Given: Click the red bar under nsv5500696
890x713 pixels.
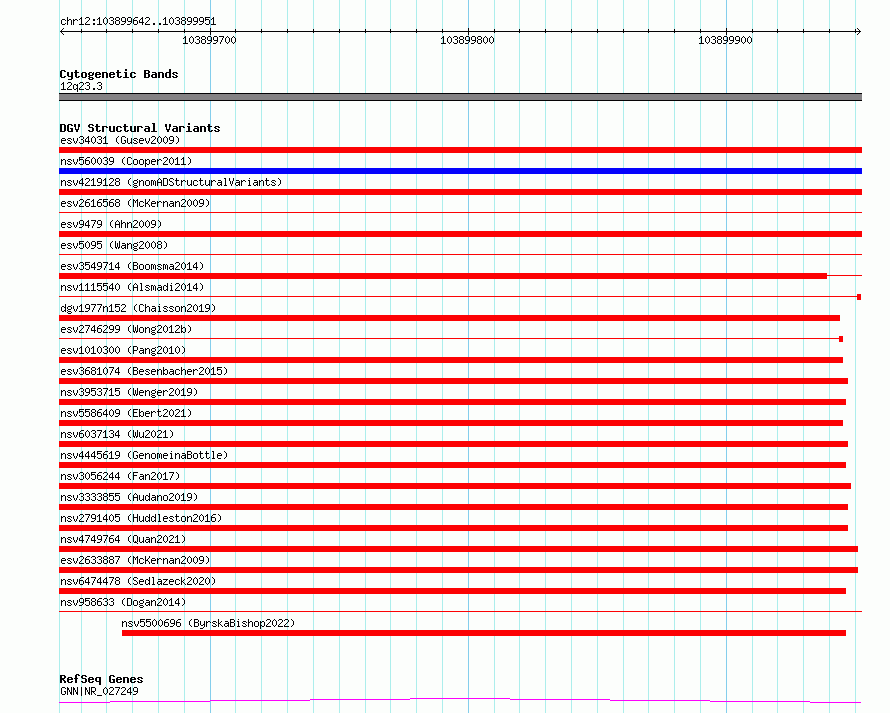Looking at the screenshot, I should 484,633.
